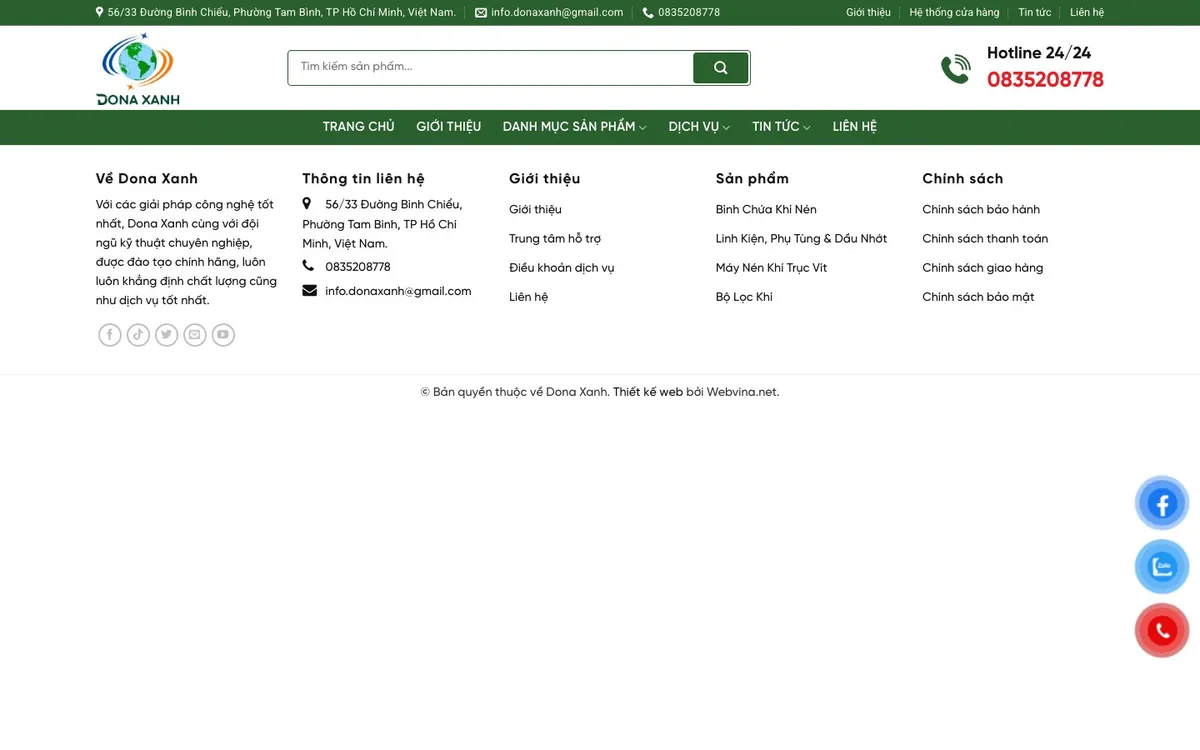
Task: Open the Chính sách thanh toán link
Action: 985,239
